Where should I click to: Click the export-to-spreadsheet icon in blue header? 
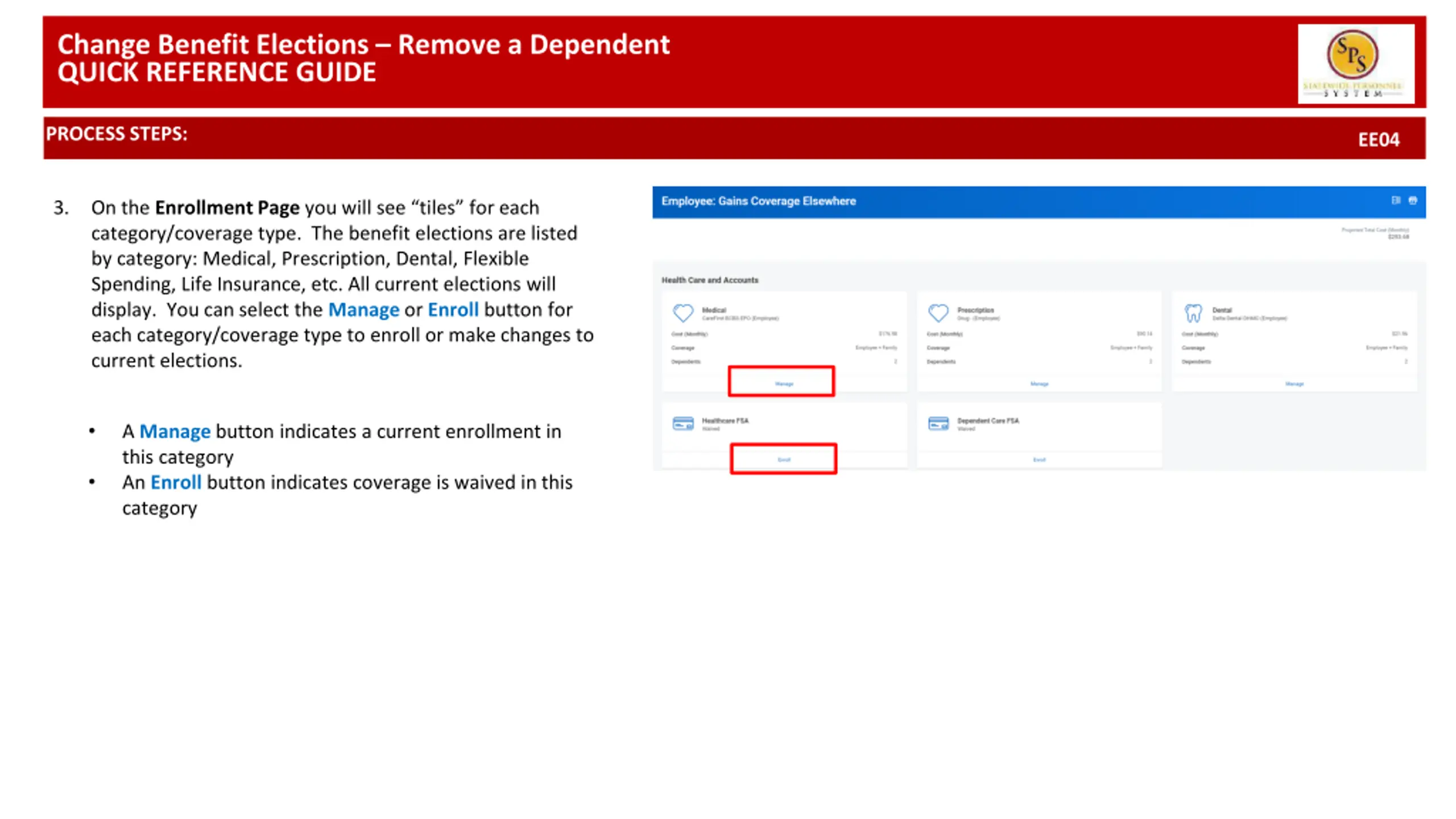(x=1396, y=200)
